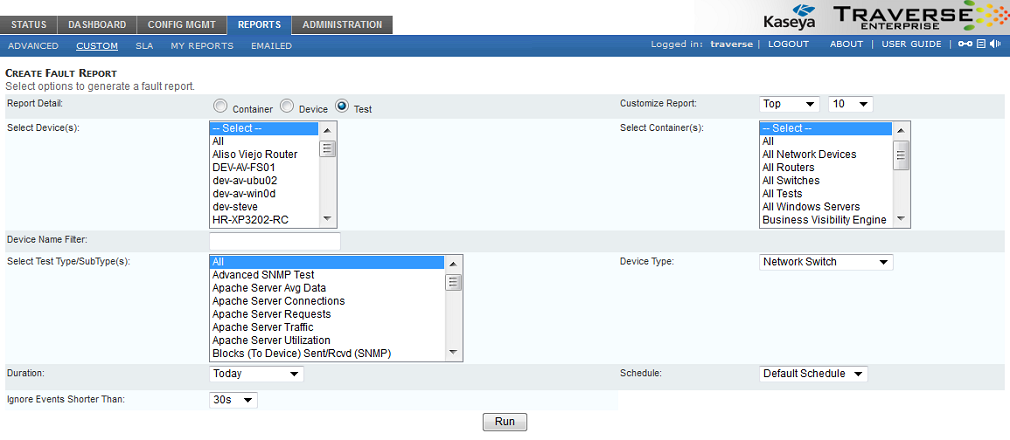
Task: Select Aliso Viejo Router in device list
Action: pyautogui.click(x=255, y=155)
